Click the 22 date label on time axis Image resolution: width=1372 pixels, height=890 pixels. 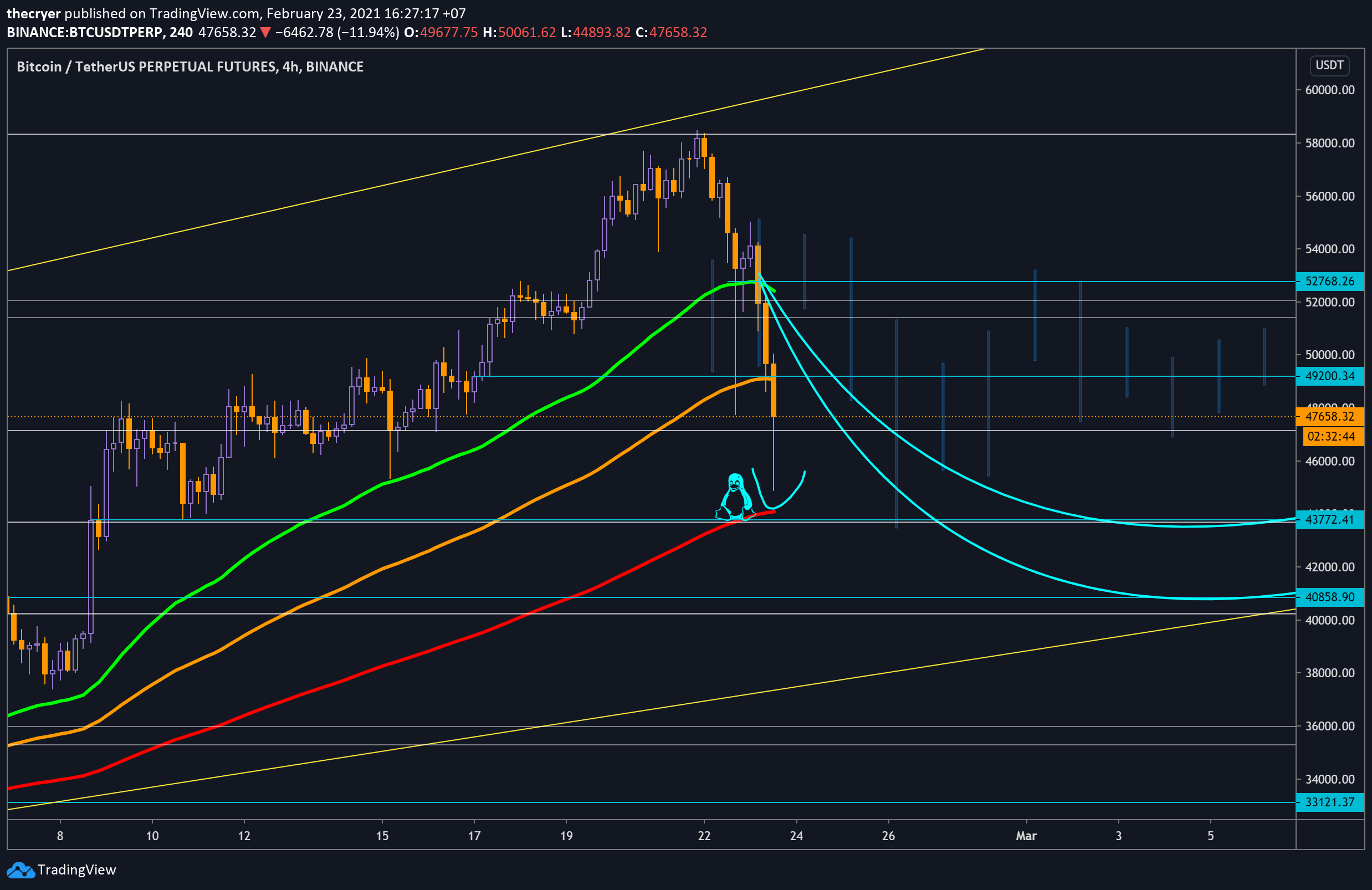pos(704,836)
